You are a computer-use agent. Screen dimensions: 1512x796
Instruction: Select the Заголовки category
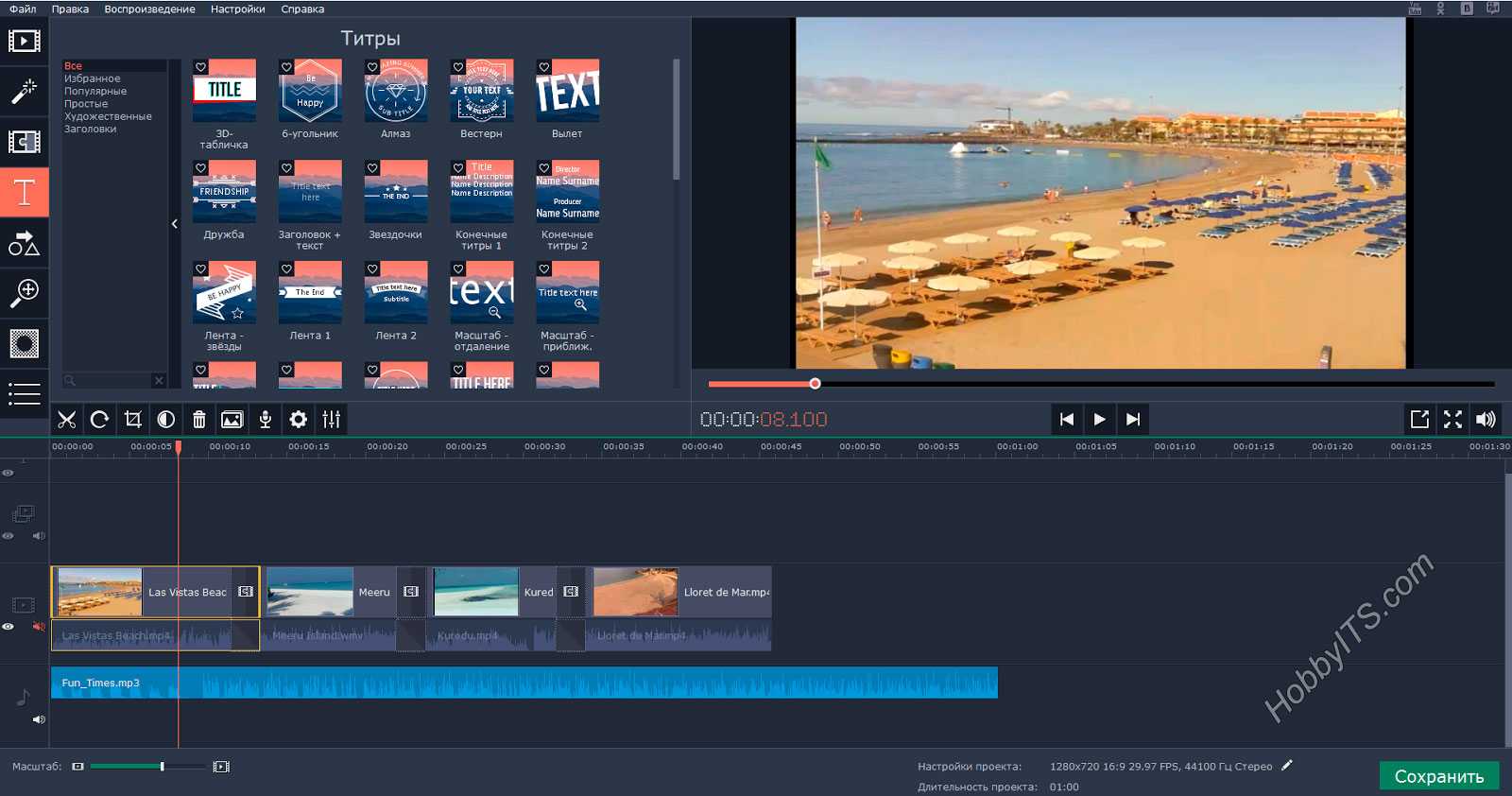coord(114,129)
